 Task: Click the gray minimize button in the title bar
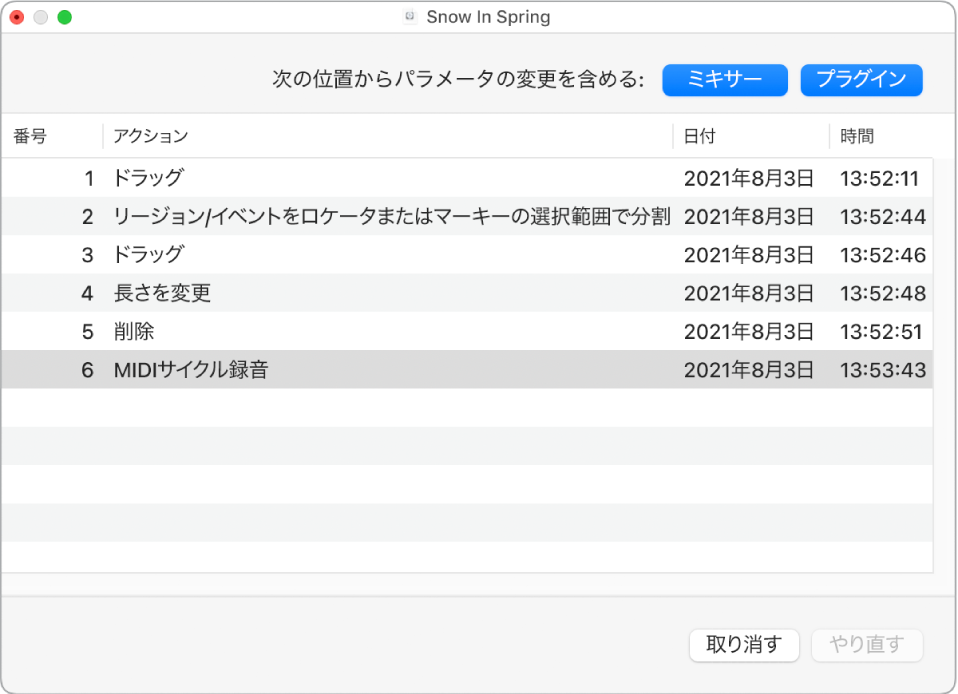[x=41, y=17]
